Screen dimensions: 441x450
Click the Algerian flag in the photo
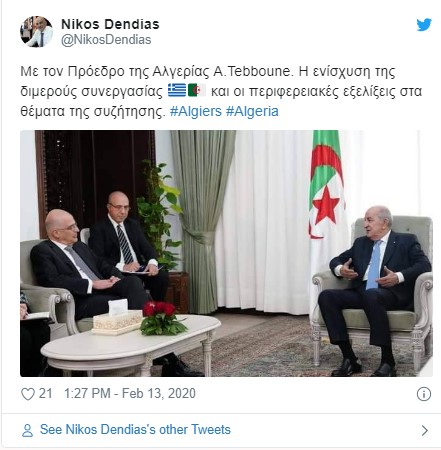coord(326,185)
